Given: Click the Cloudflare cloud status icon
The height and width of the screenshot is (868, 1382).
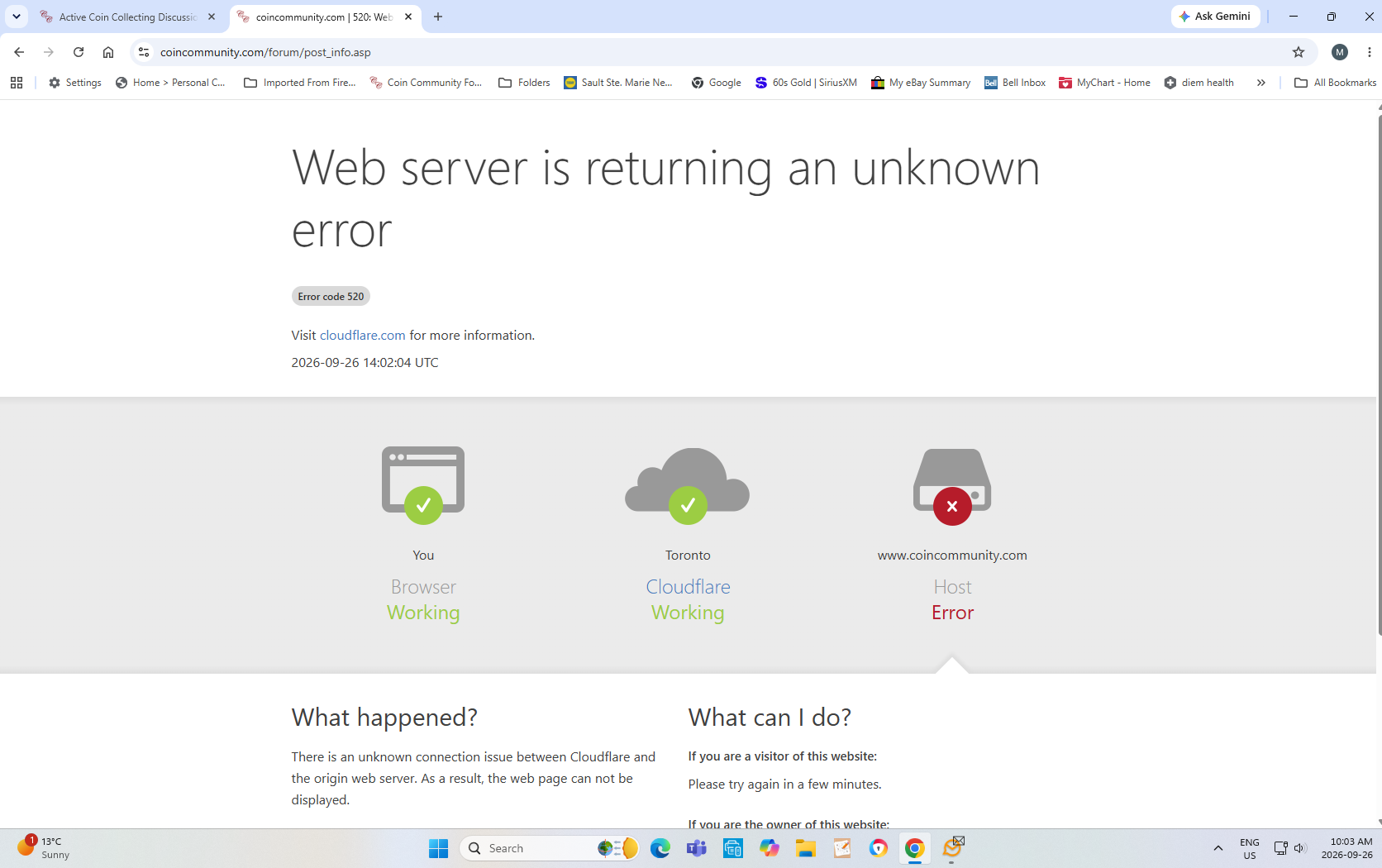Looking at the screenshot, I should pos(688,485).
